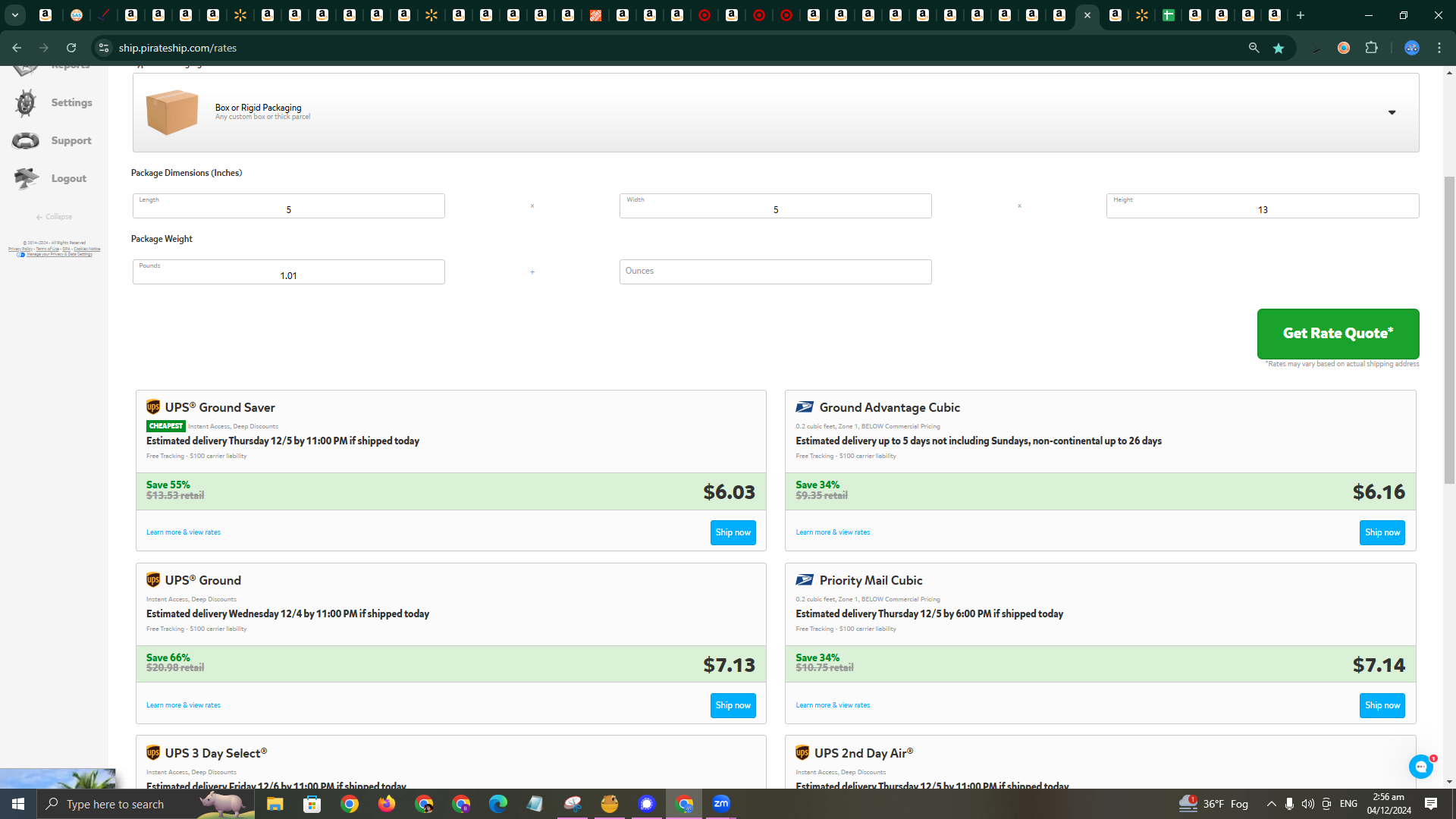The width and height of the screenshot is (1456, 819).
Task: Open the chat support bubble
Action: [1421, 767]
